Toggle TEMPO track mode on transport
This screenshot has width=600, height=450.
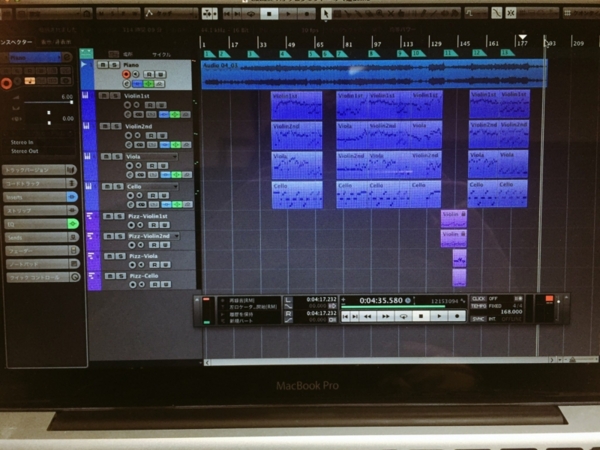click(x=478, y=306)
